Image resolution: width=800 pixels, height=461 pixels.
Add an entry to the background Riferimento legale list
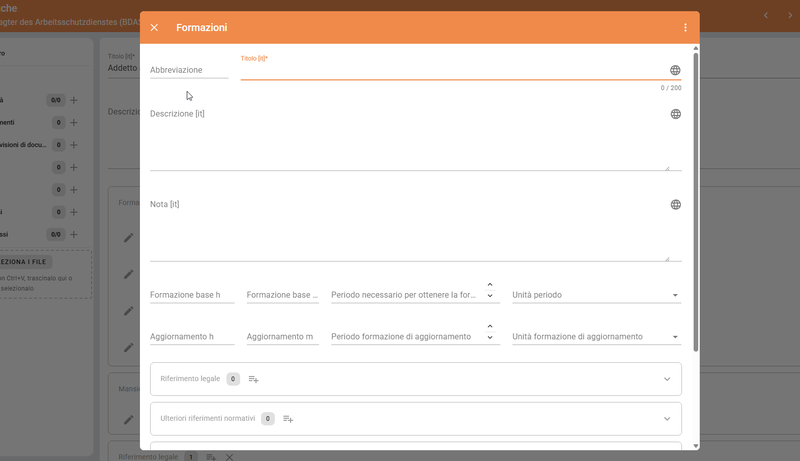click(211, 457)
